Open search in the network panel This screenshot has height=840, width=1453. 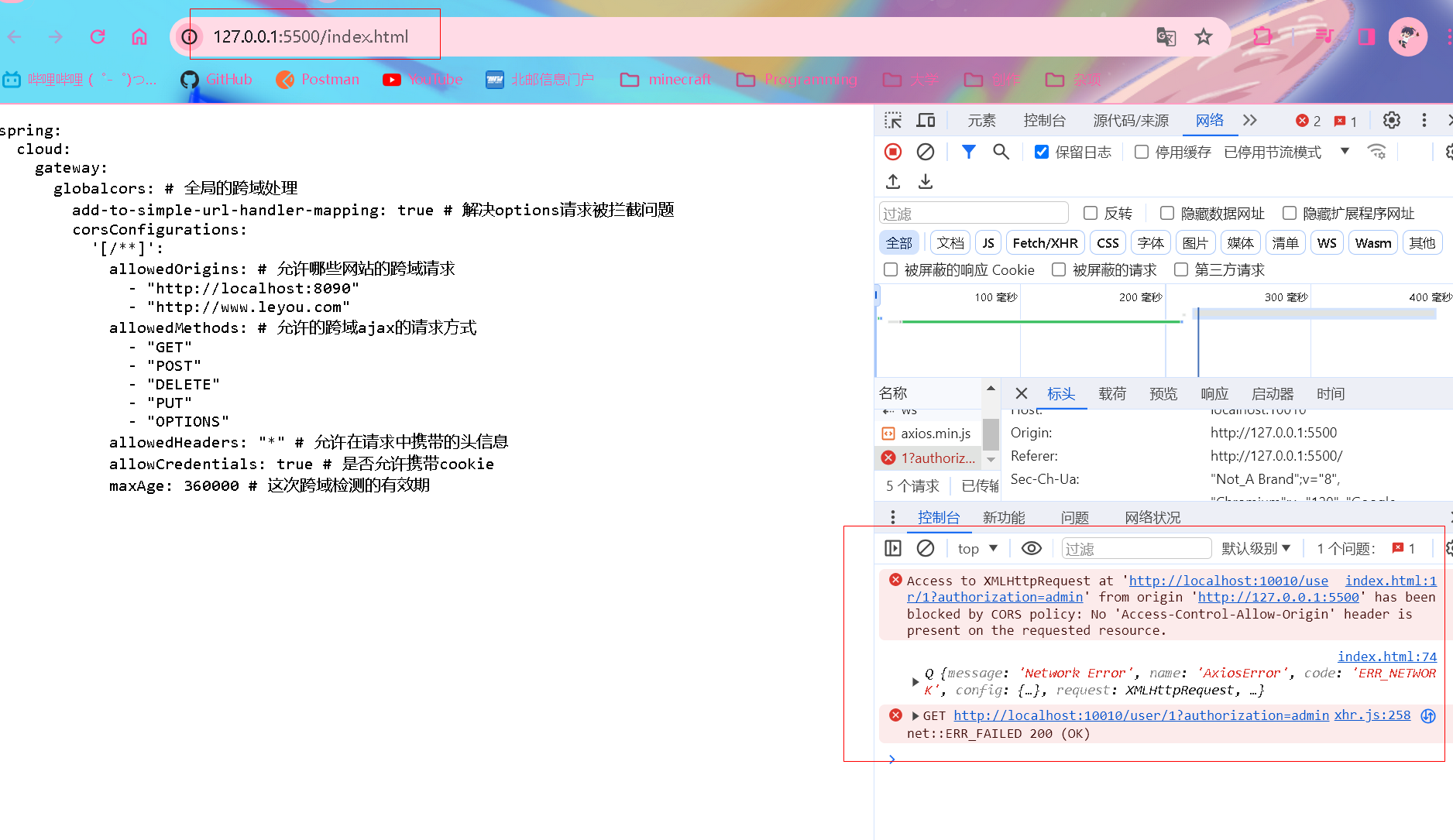click(1001, 152)
